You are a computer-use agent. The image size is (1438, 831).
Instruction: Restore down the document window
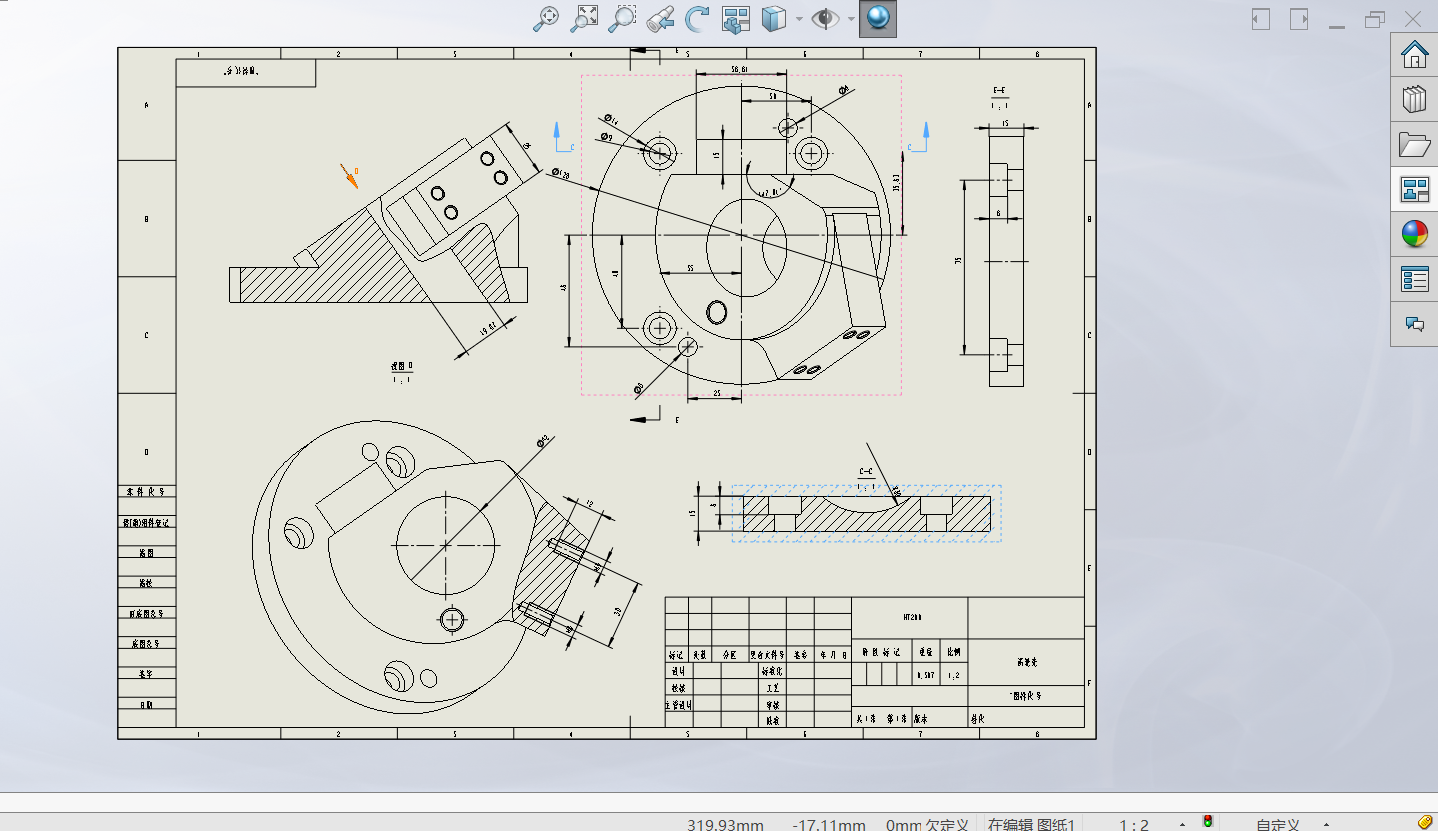[x=1375, y=19]
